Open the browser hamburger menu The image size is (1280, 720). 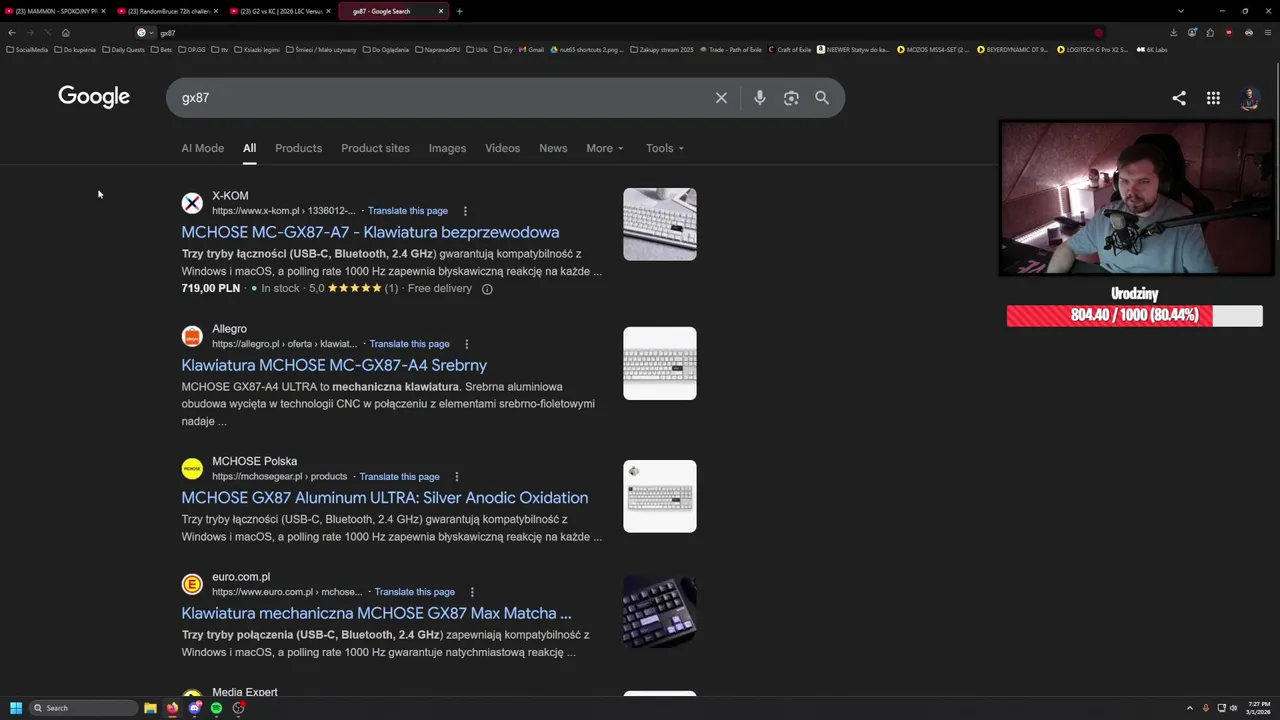tap(1267, 32)
